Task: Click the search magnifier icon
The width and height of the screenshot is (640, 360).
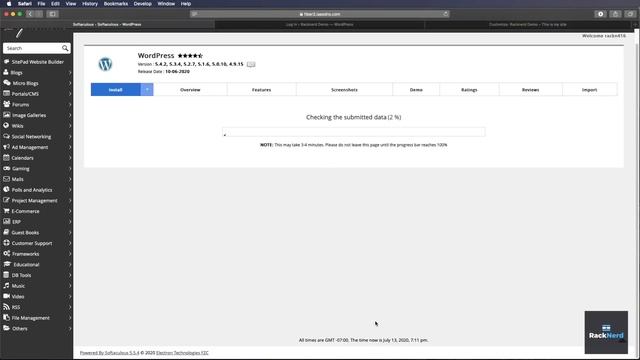Action: (x=65, y=48)
